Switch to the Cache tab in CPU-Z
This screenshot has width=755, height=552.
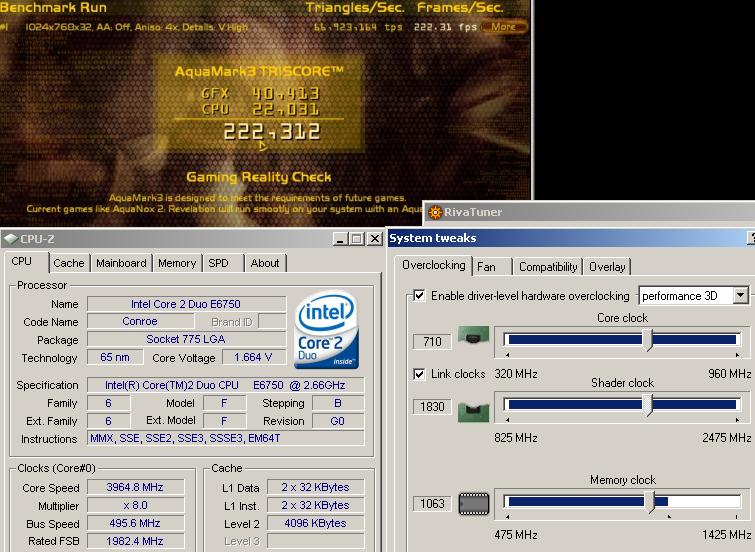click(68, 263)
